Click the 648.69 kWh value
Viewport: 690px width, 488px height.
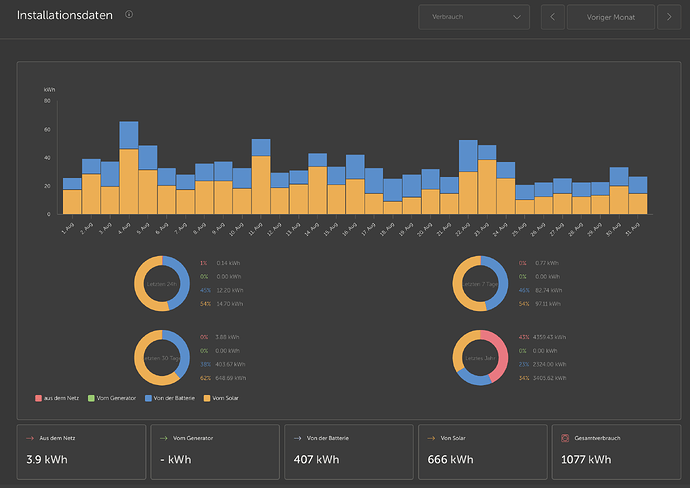click(x=231, y=378)
